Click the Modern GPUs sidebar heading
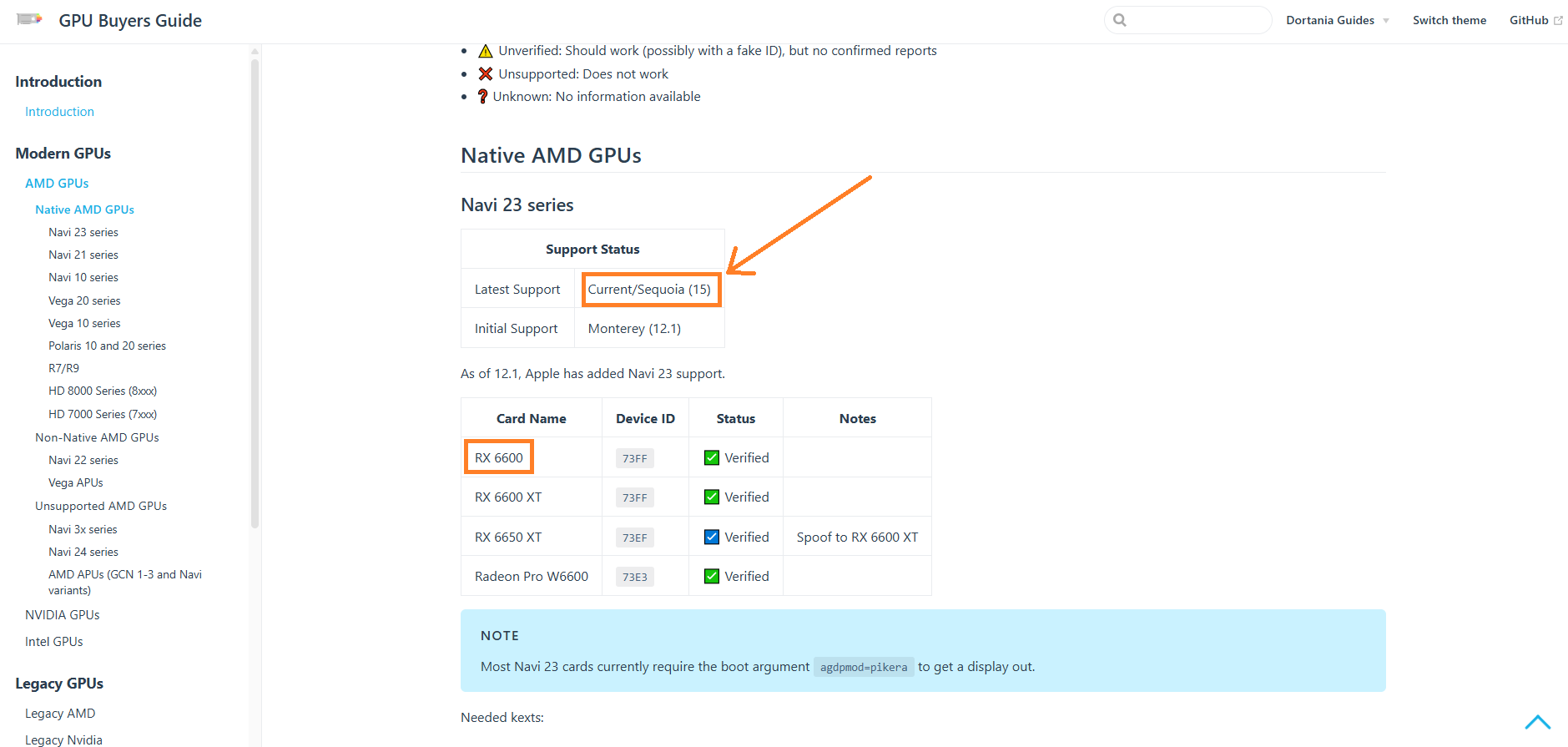This screenshot has height=747, width=1568. [x=63, y=154]
